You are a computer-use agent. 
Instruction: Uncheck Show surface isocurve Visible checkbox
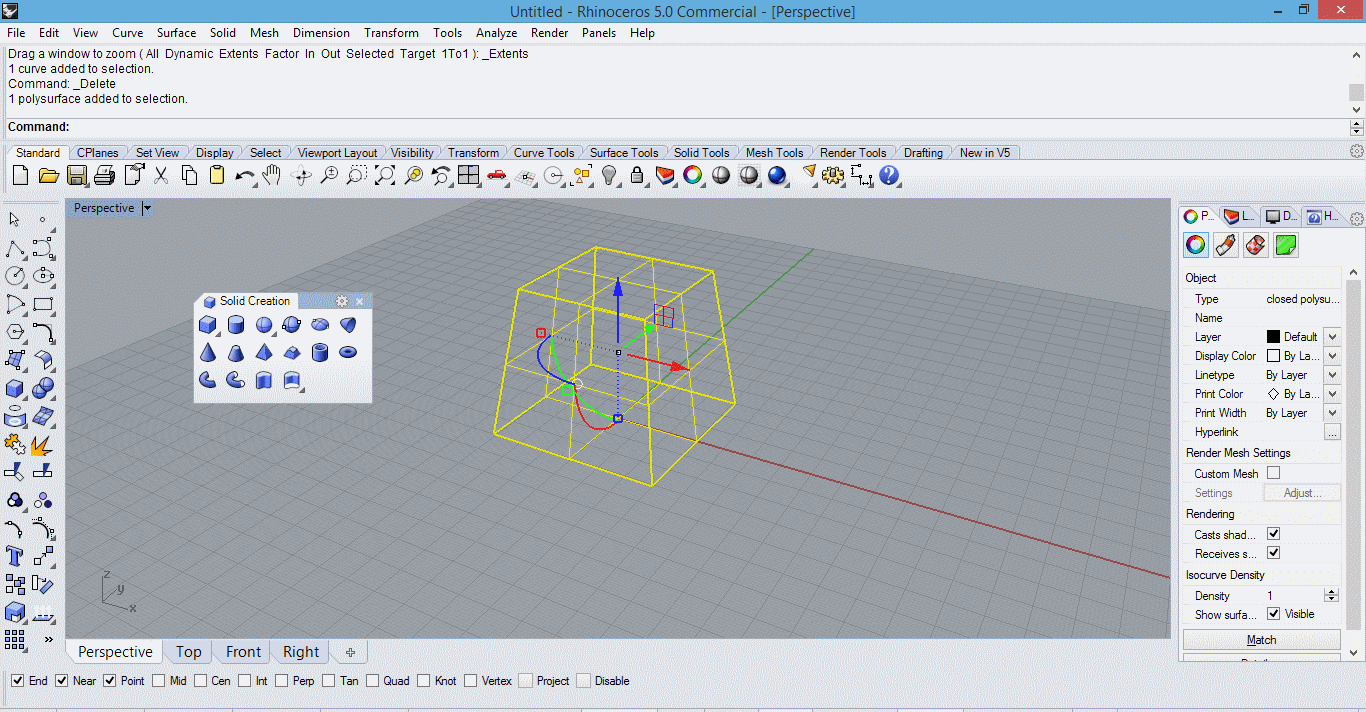coord(1273,614)
